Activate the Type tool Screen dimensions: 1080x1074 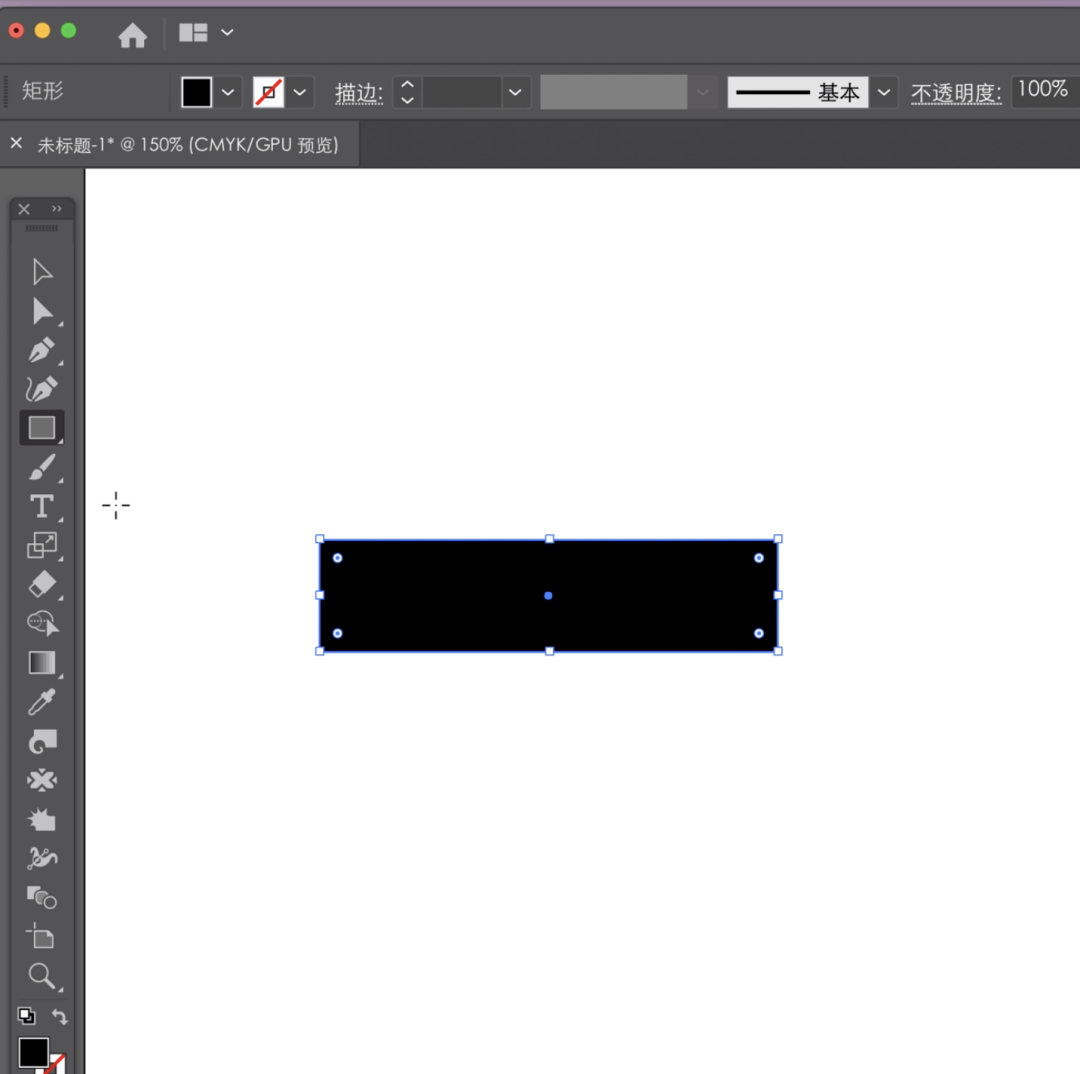pos(41,506)
